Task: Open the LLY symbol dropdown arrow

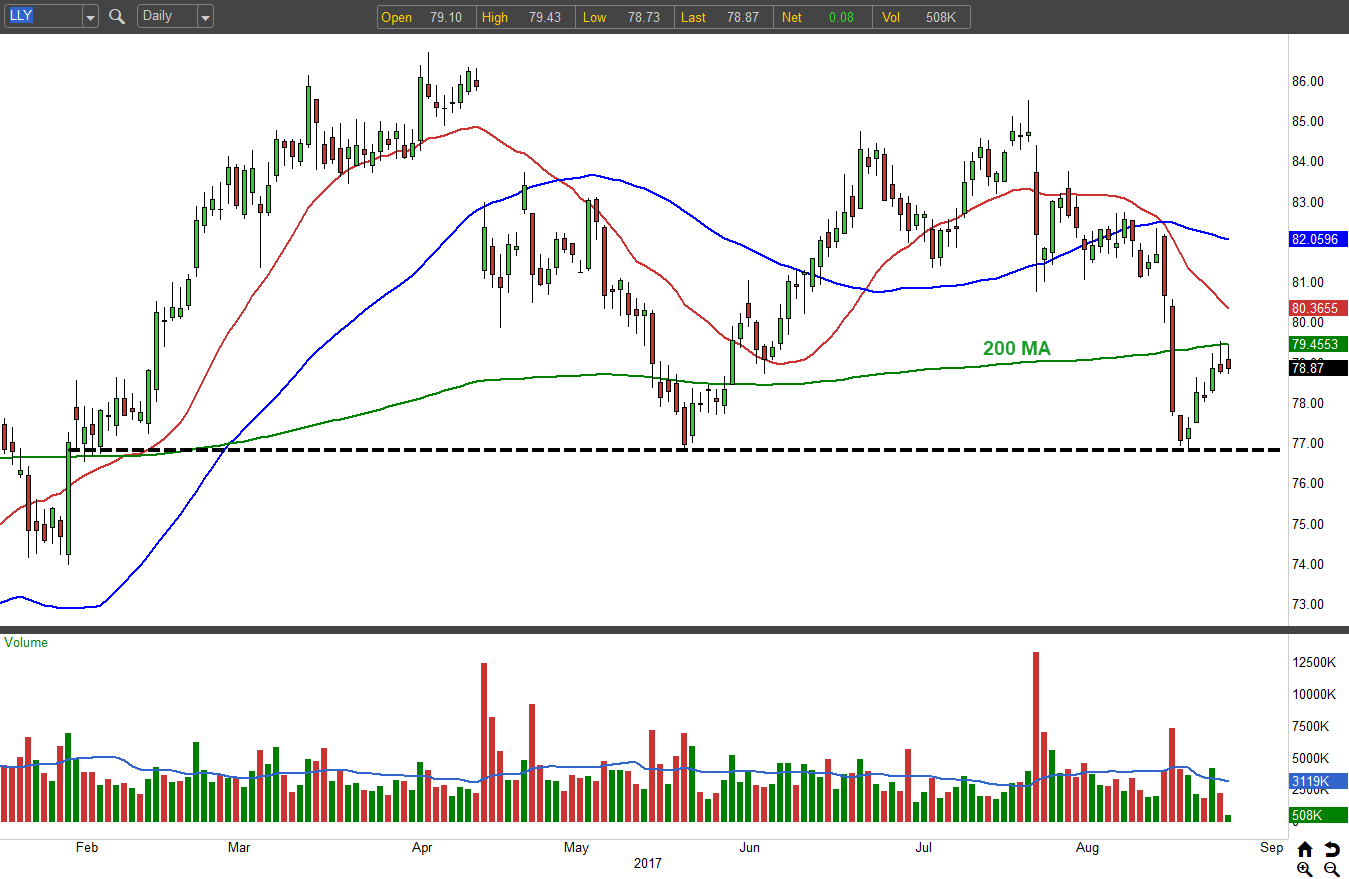Action: tap(90, 17)
